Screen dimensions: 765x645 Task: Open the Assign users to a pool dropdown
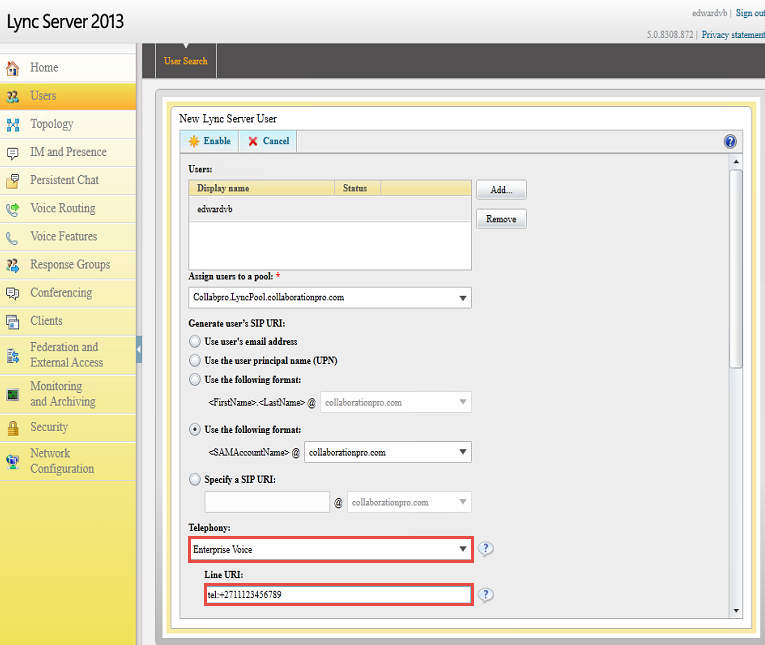(330, 298)
